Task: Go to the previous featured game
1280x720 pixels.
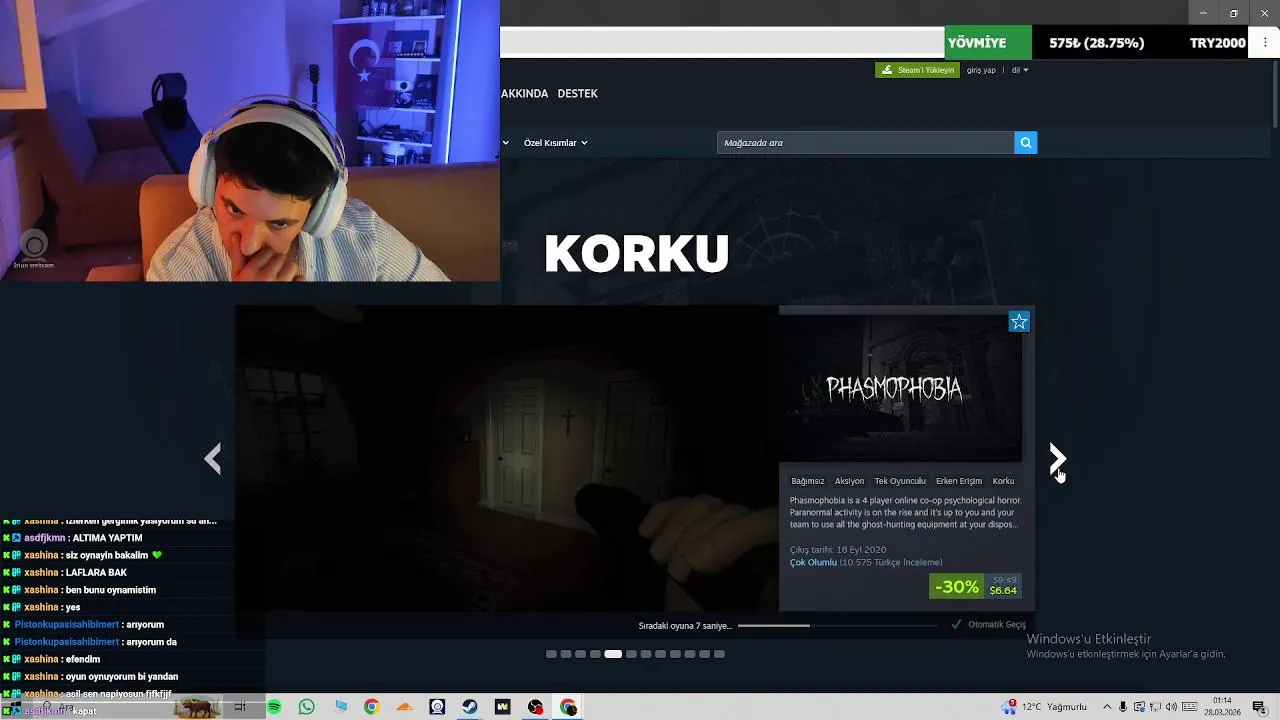Action: coord(212,459)
